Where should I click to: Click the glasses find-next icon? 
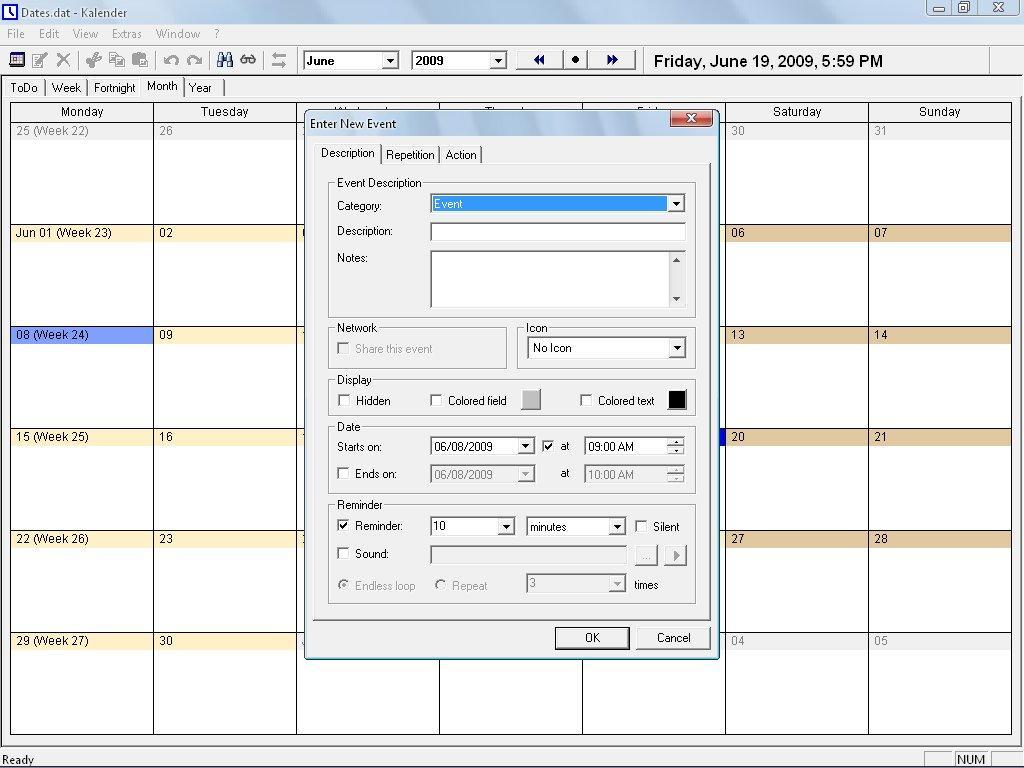click(248, 60)
